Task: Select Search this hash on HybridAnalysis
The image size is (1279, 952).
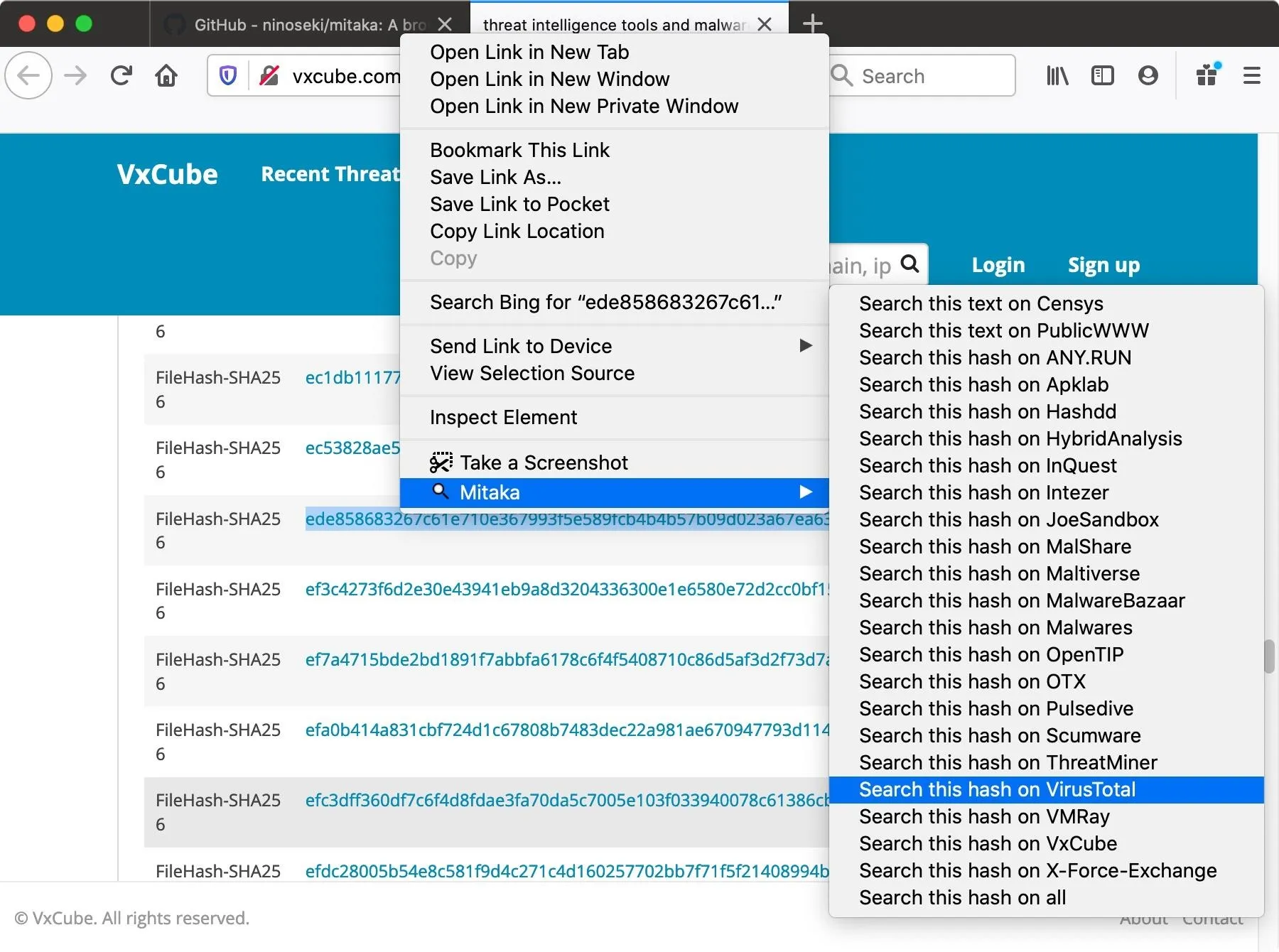Action: click(1020, 438)
